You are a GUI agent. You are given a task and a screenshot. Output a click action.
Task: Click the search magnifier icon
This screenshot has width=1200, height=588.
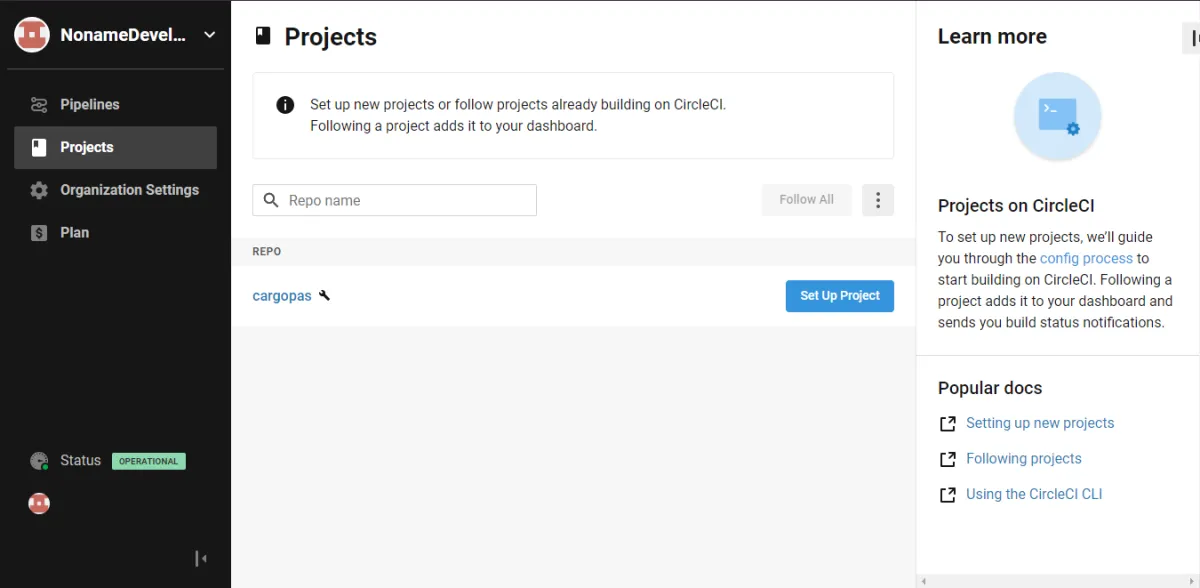point(271,200)
